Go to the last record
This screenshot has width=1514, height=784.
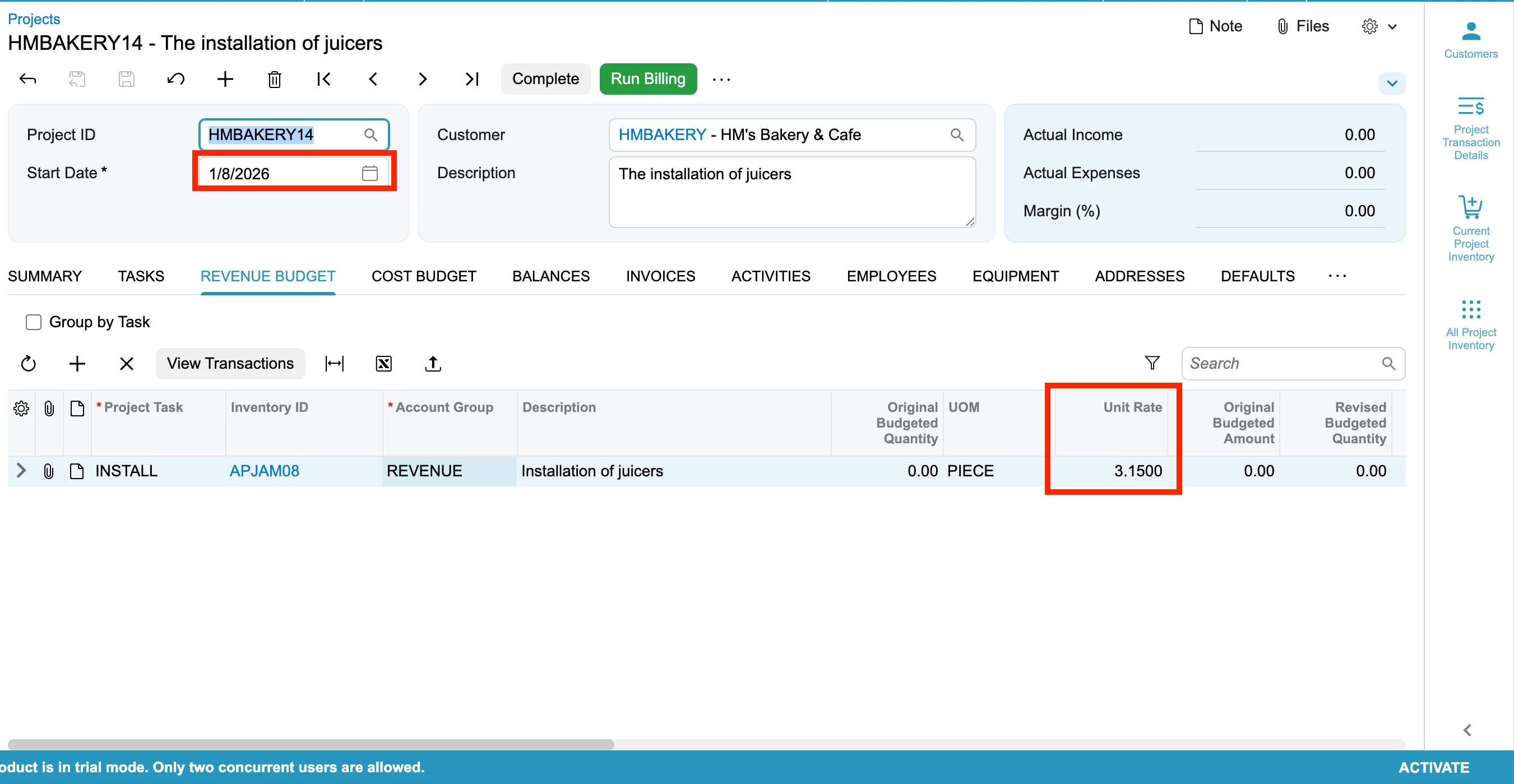coord(472,79)
